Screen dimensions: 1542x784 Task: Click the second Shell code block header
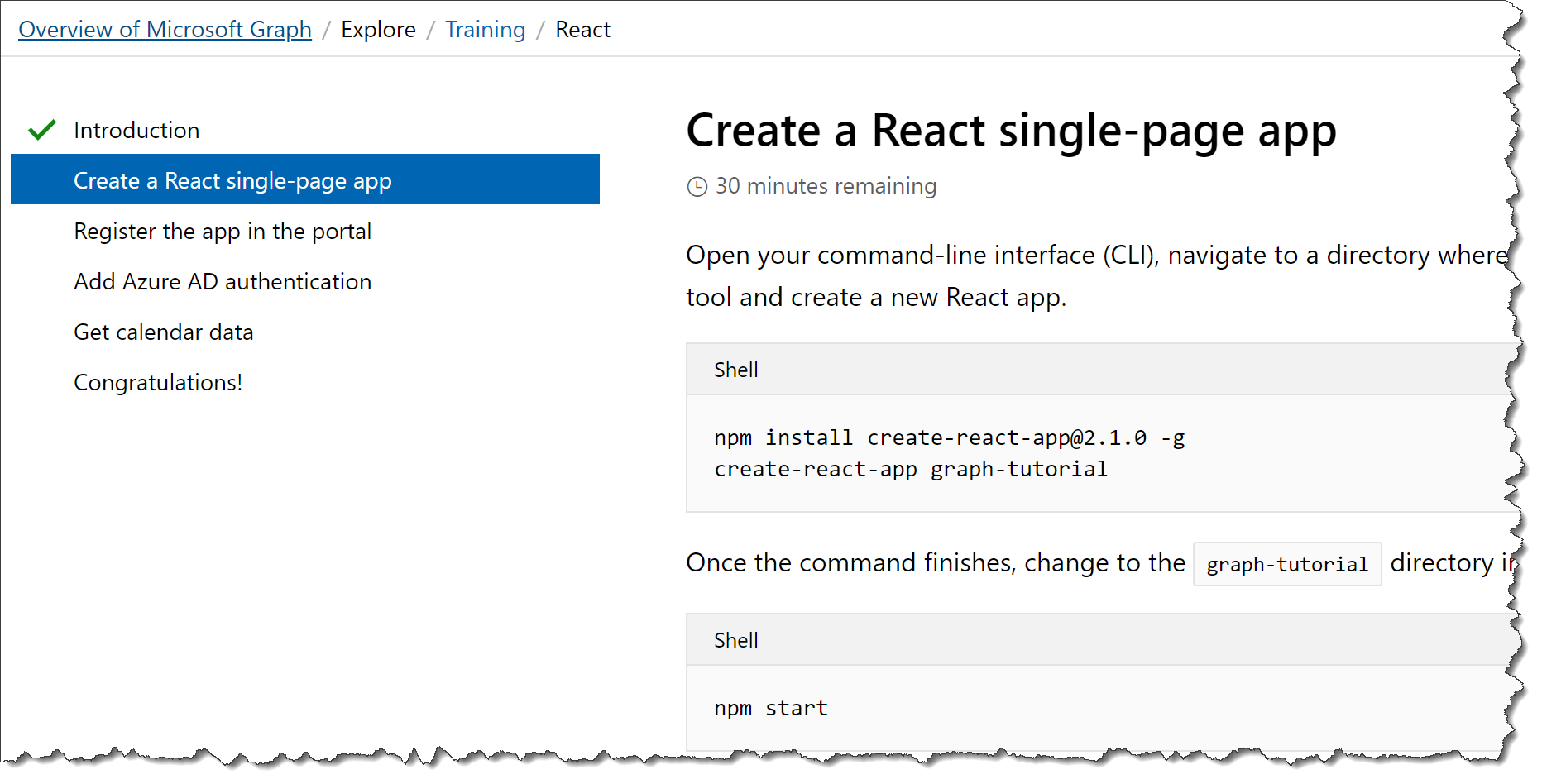click(735, 639)
